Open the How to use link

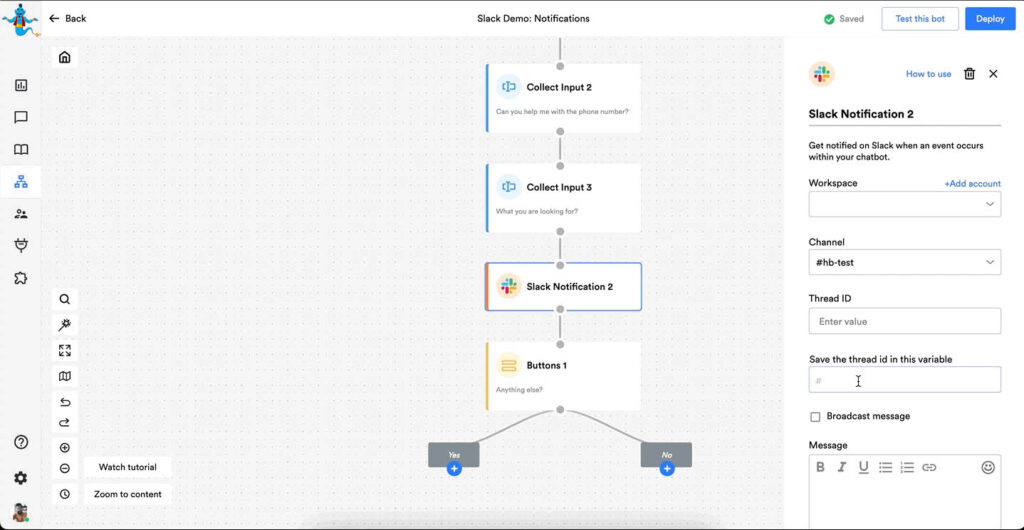(928, 74)
